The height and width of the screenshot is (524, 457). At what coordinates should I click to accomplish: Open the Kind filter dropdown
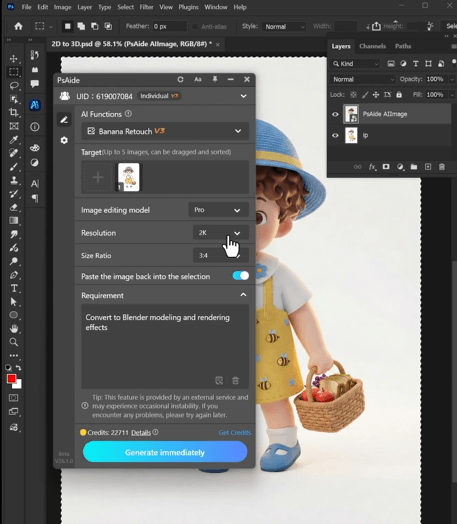click(x=355, y=63)
